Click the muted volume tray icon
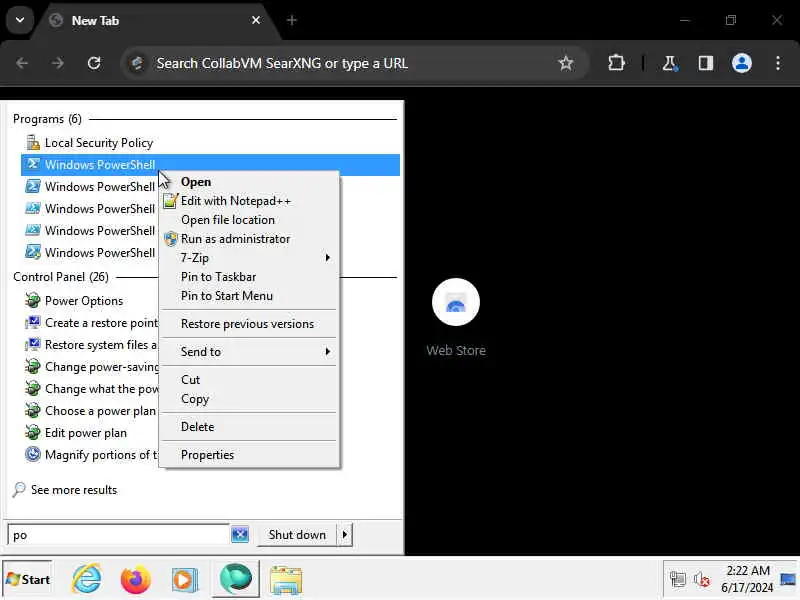 [702, 580]
